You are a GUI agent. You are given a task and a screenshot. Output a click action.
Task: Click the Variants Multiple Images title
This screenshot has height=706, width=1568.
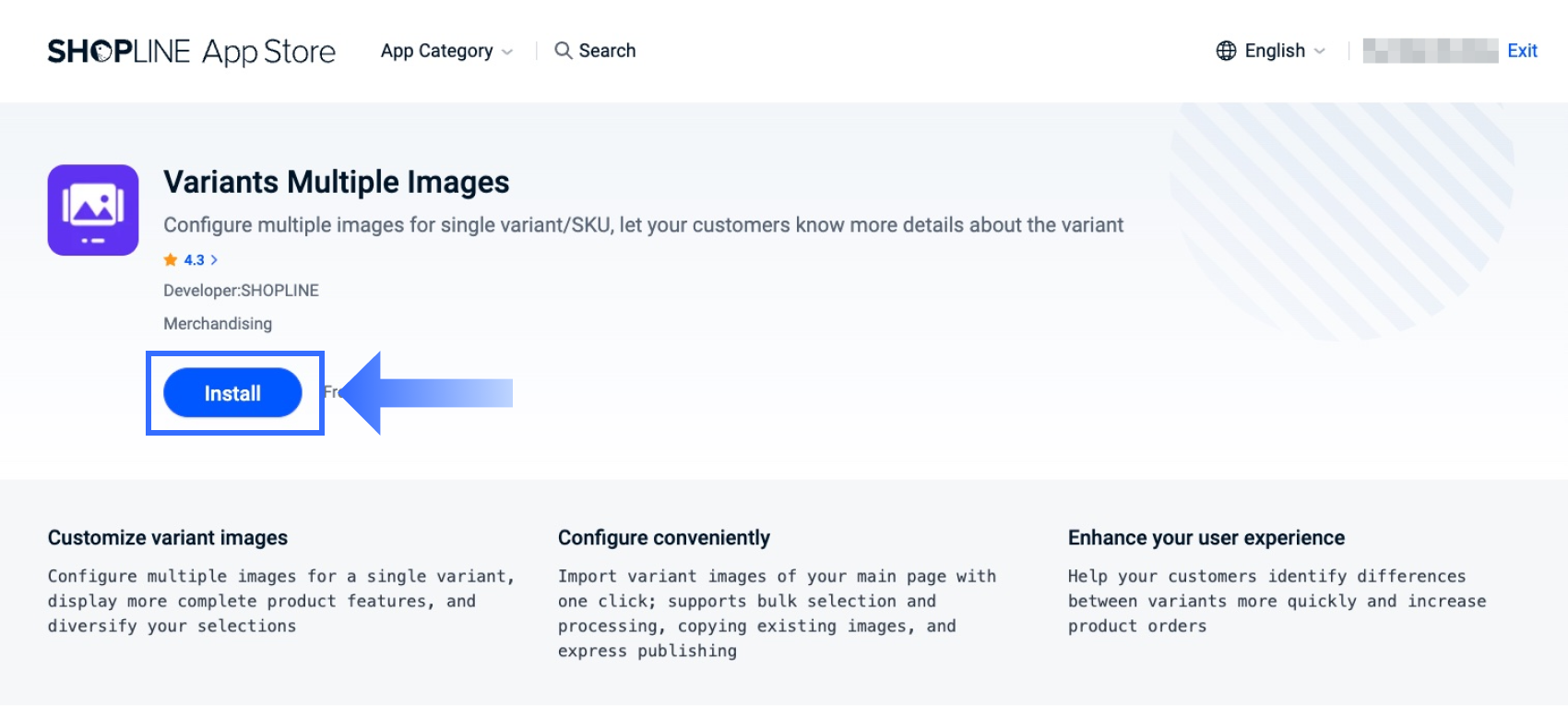[336, 182]
